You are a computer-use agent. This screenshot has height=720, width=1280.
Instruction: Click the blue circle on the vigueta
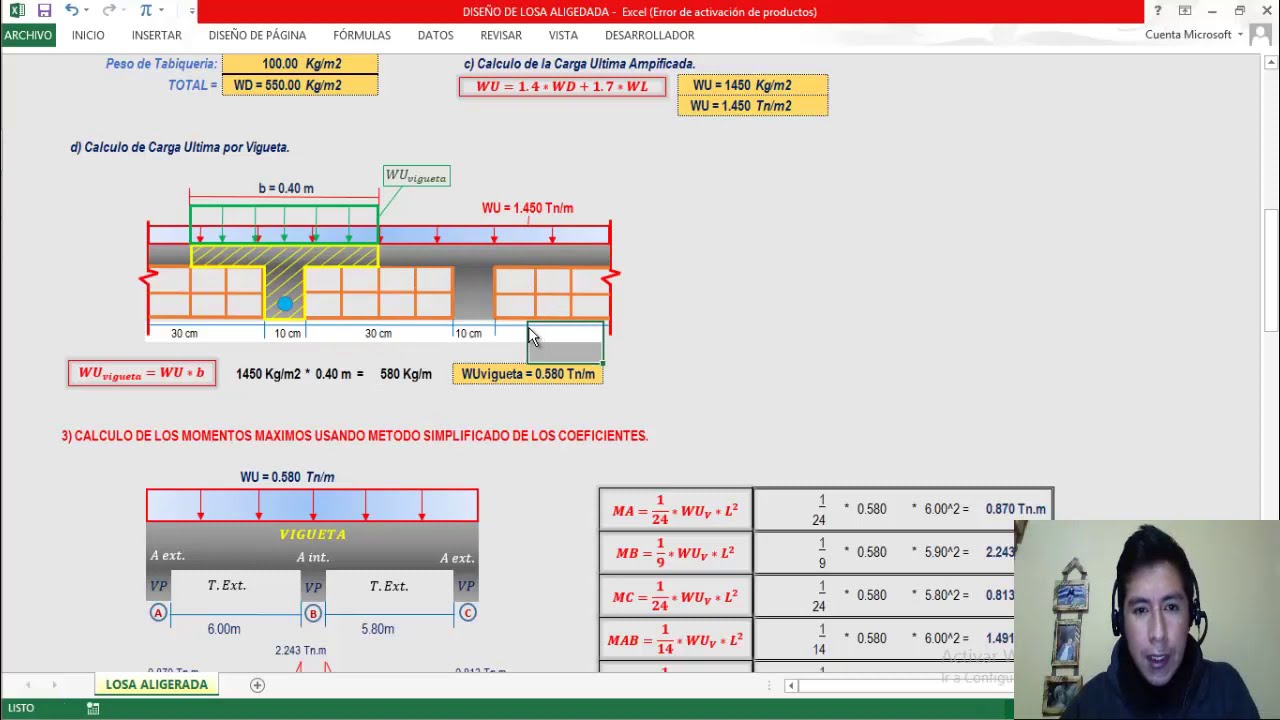click(285, 304)
